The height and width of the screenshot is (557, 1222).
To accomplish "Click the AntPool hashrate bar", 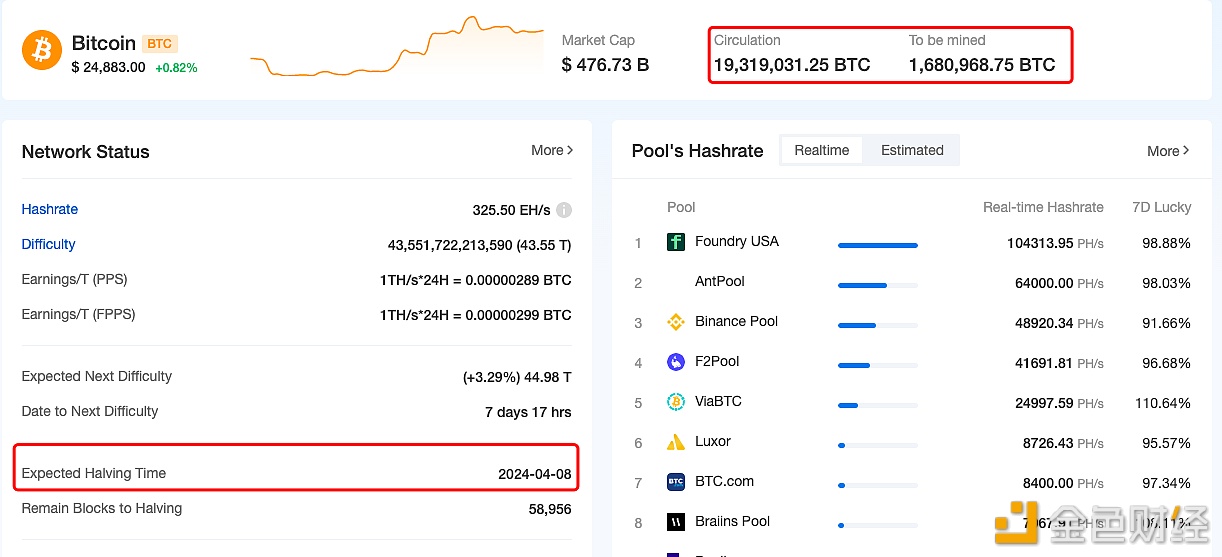I will click(878, 285).
